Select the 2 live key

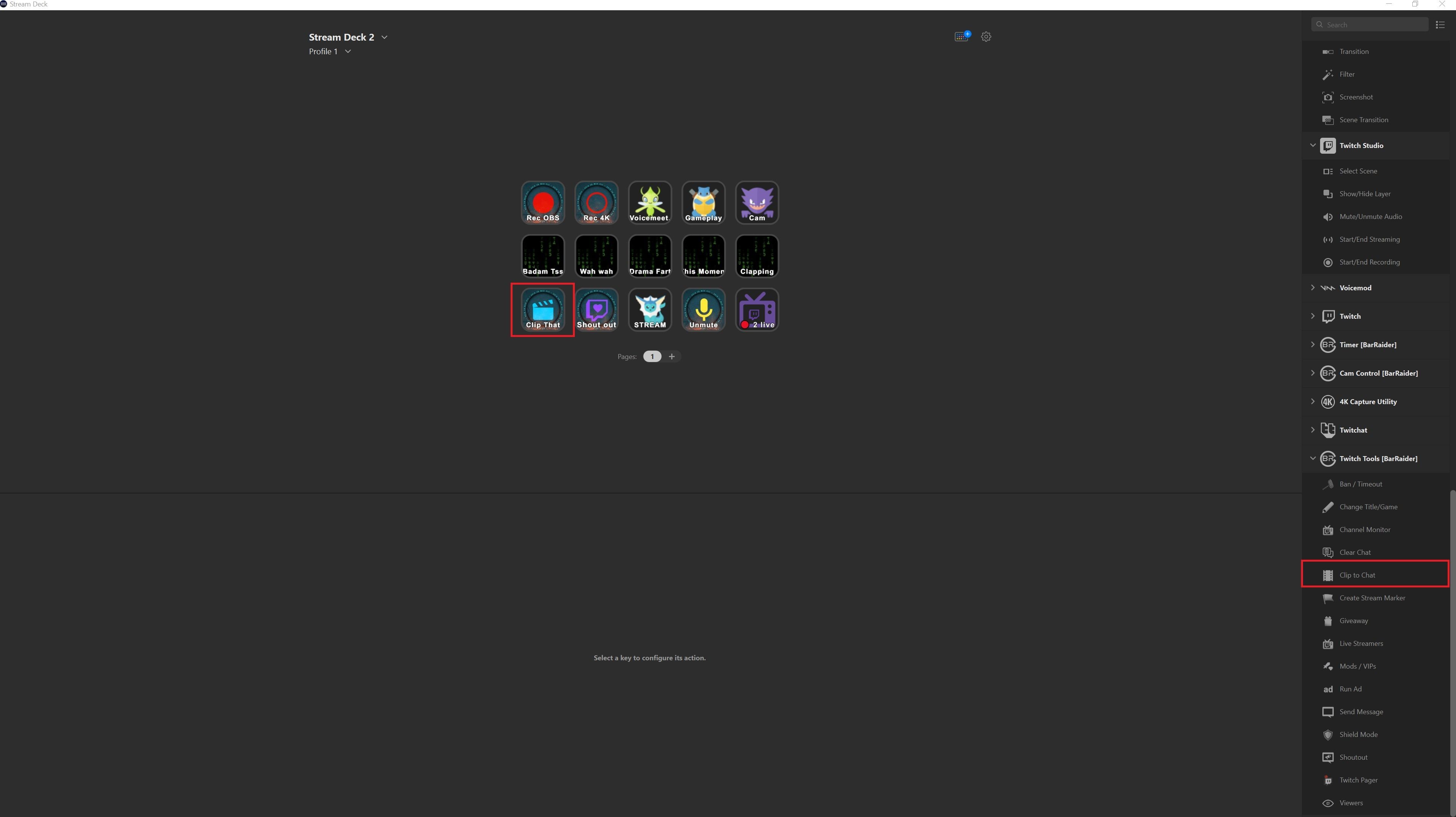(757, 310)
